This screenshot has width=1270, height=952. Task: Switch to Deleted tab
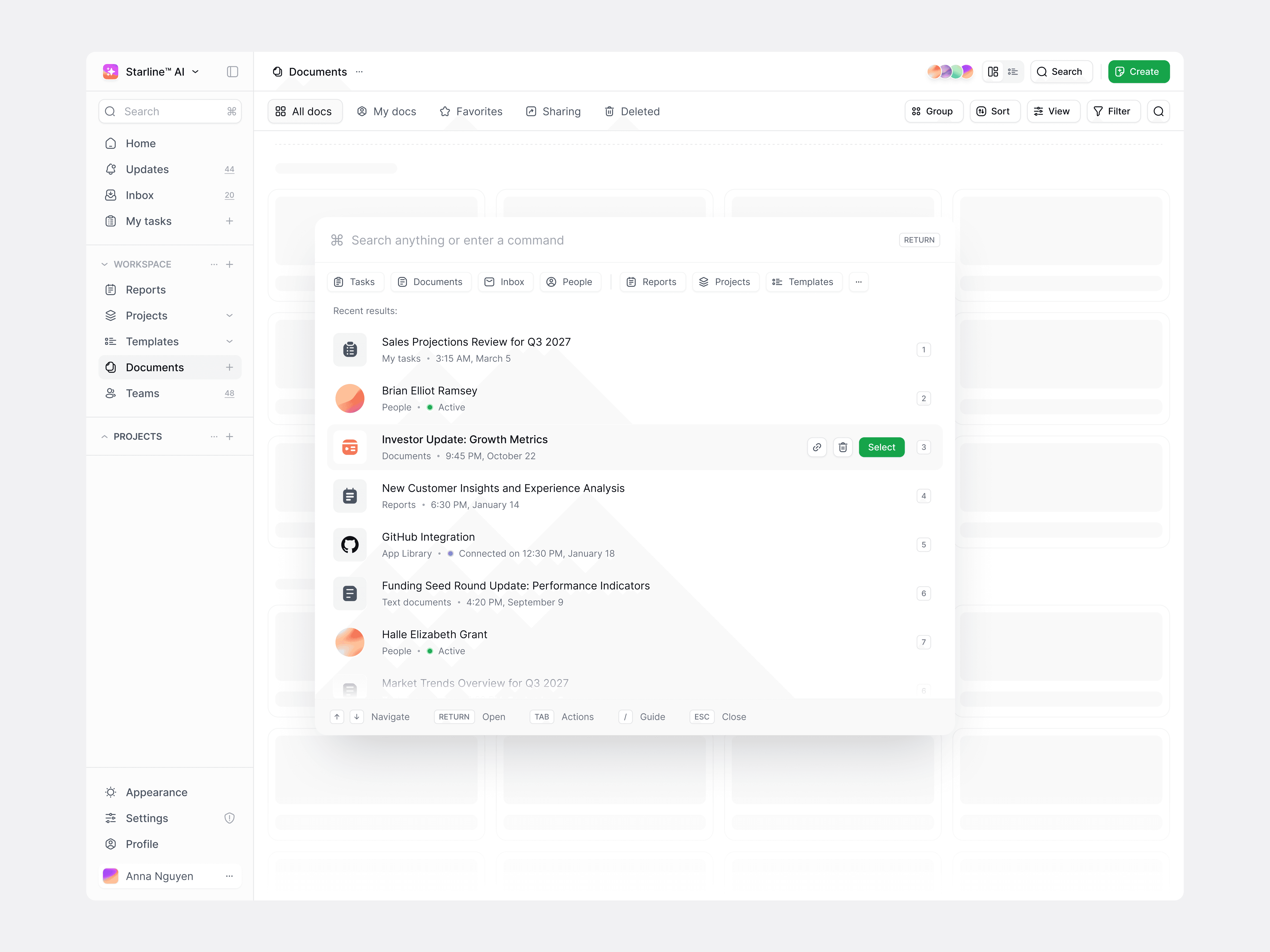(x=632, y=111)
